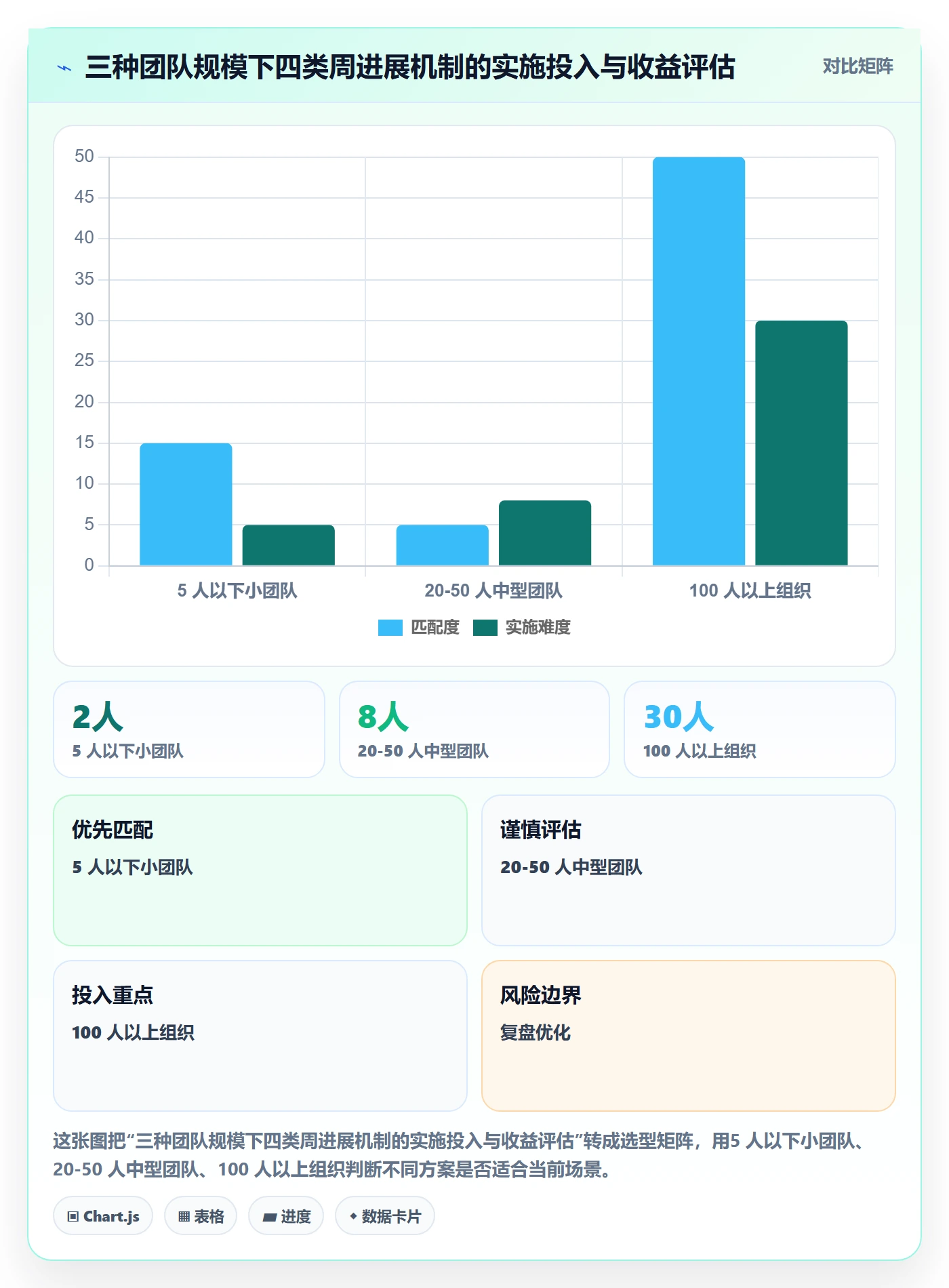The height and width of the screenshot is (1288, 949).
Task: Select the 数据卡片 tag chip
Action: pyautogui.click(x=385, y=1216)
